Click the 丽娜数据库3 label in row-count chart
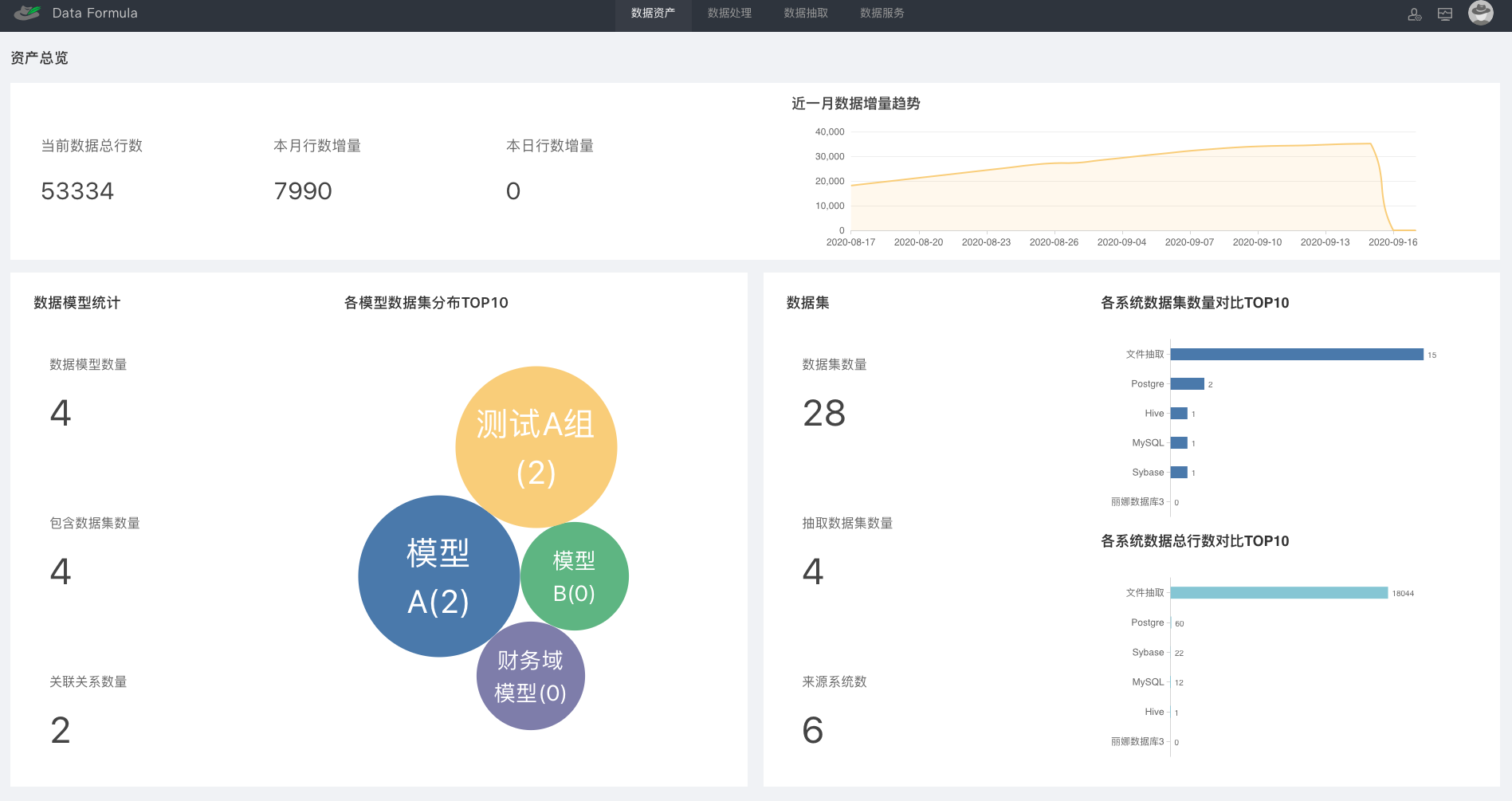The height and width of the screenshot is (801, 1512). (x=1137, y=742)
